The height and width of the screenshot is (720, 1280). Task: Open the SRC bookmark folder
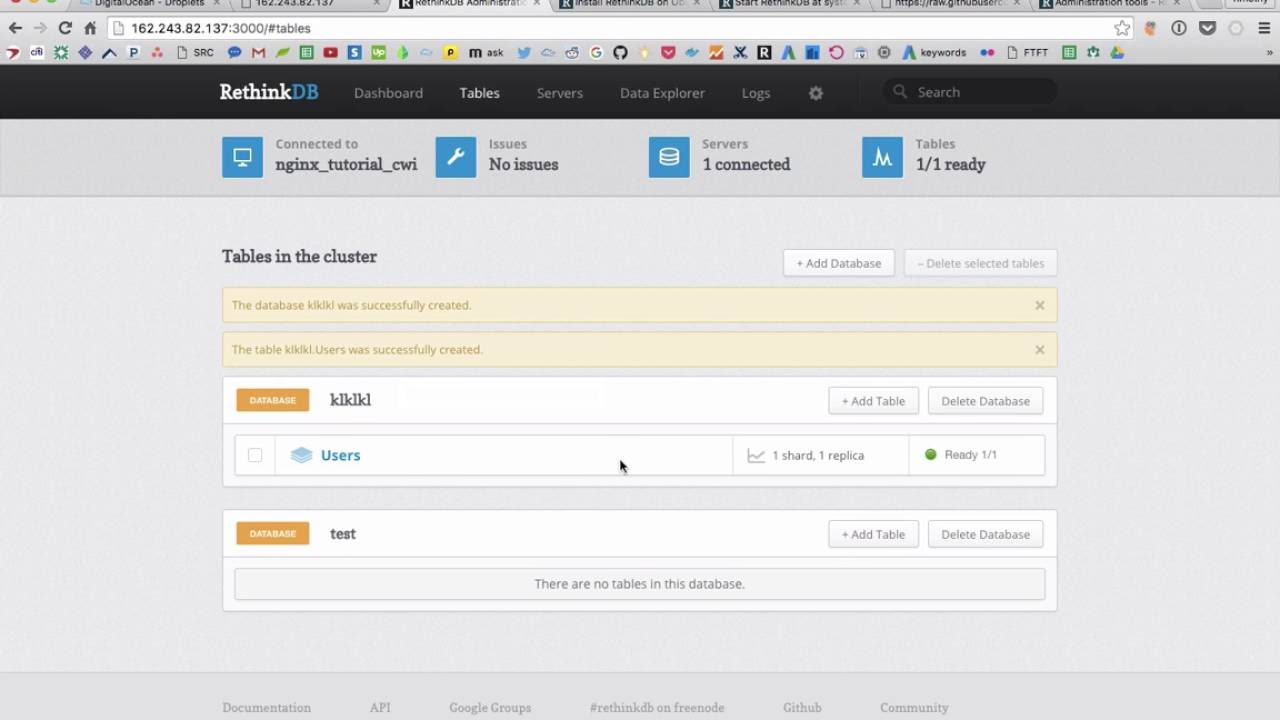tap(195, 52)
